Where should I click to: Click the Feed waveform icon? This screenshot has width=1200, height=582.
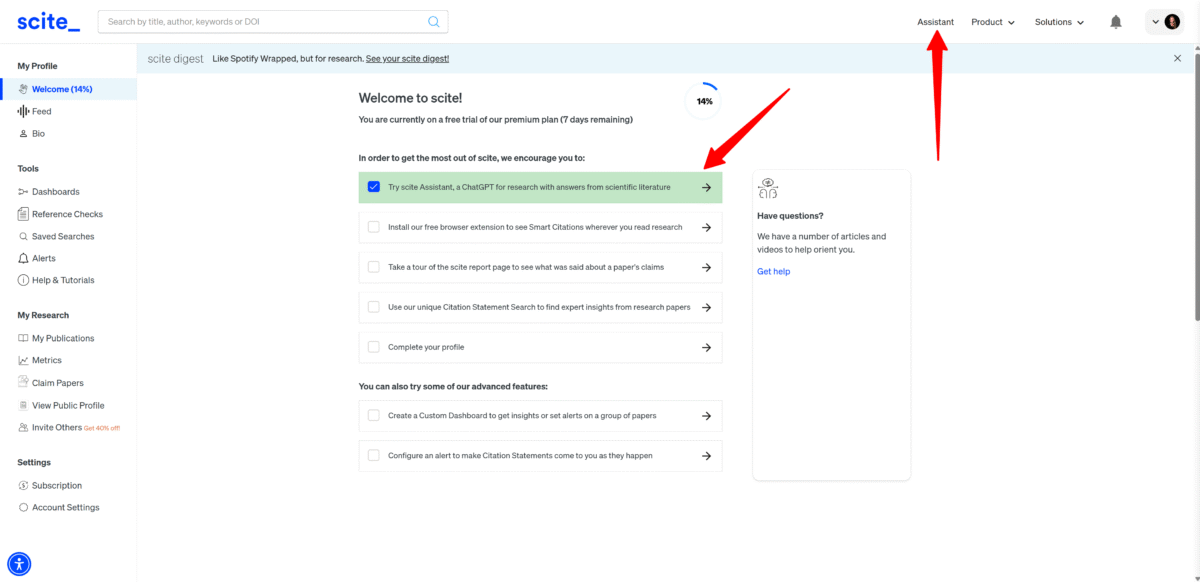[23, 111]
